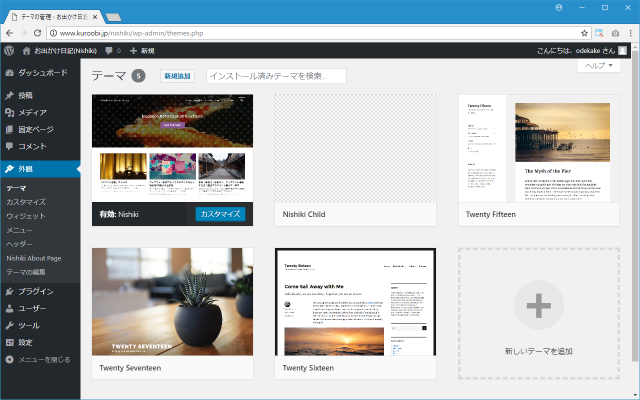
Task: Open 固定ページ menu in sidebar
Action: pos(40,129)
